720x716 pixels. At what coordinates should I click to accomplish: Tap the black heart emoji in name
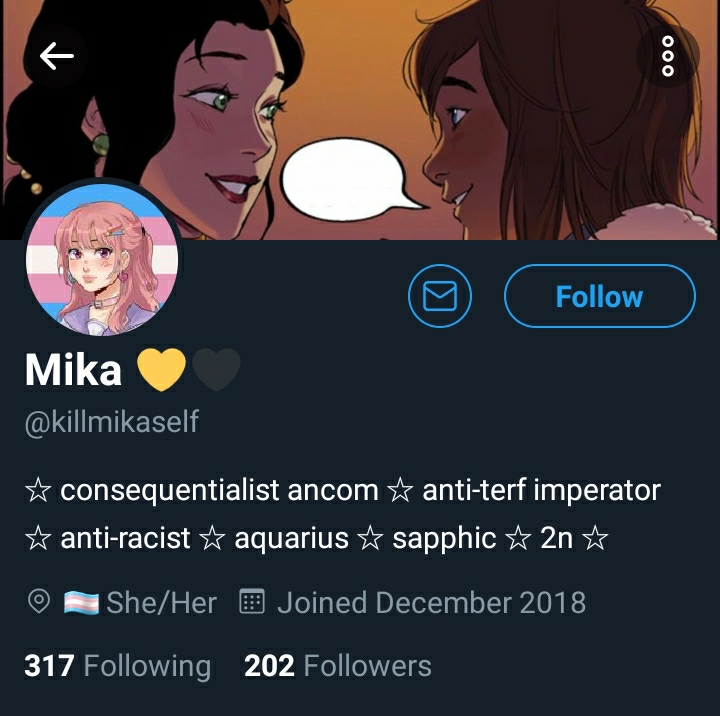point(216,369)
